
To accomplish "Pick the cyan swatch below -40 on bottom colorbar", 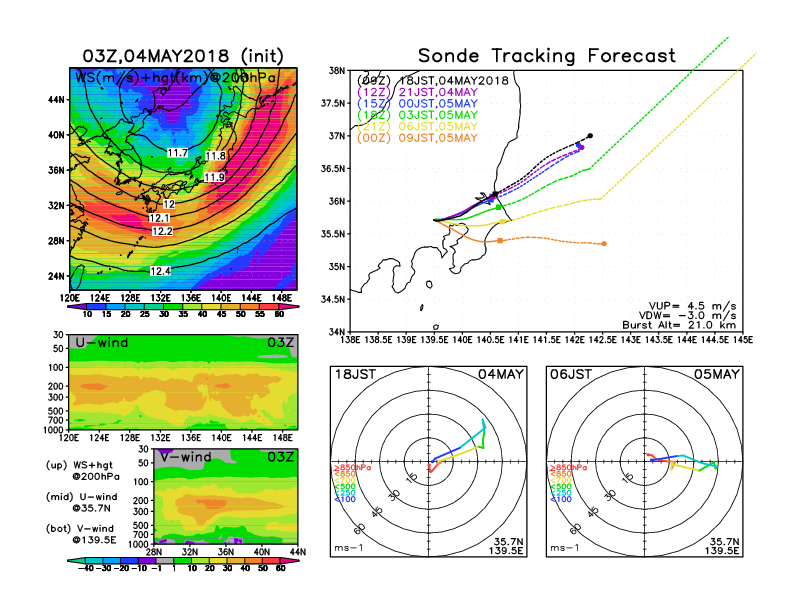I will coord(77,560).
